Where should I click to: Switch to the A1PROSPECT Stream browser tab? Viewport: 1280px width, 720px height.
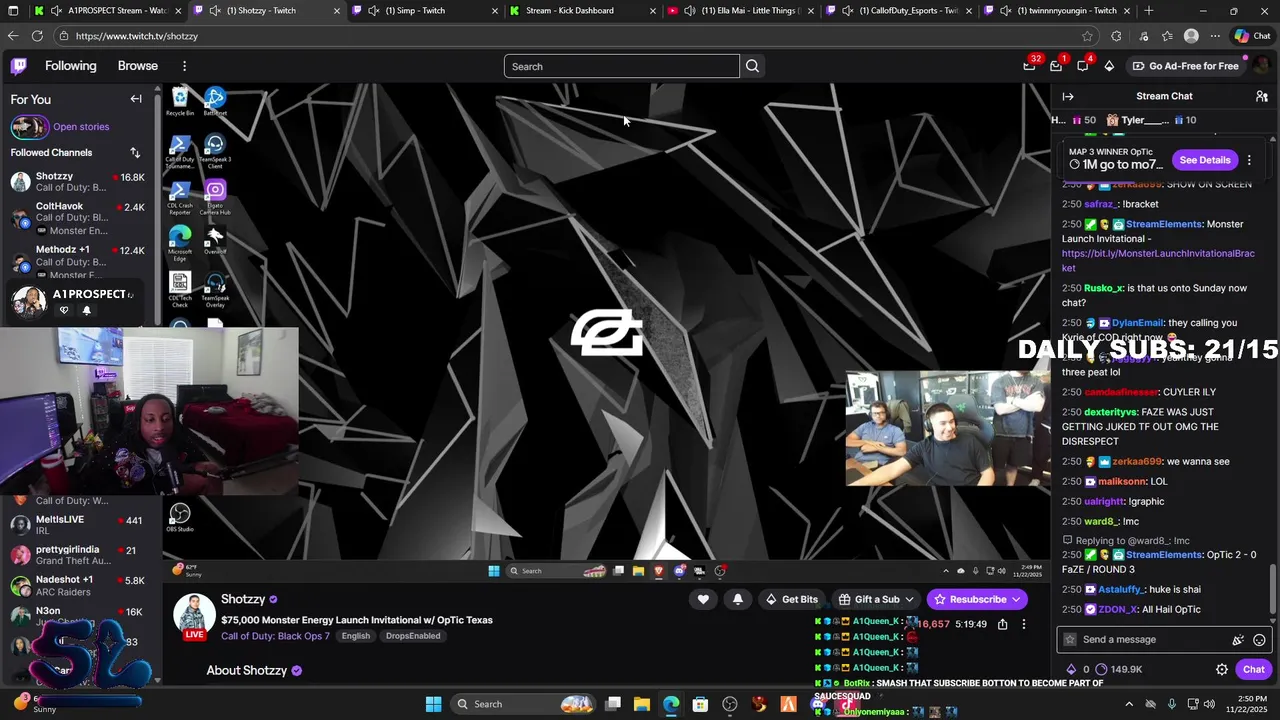pyautogui.click(x=107, y=10)
